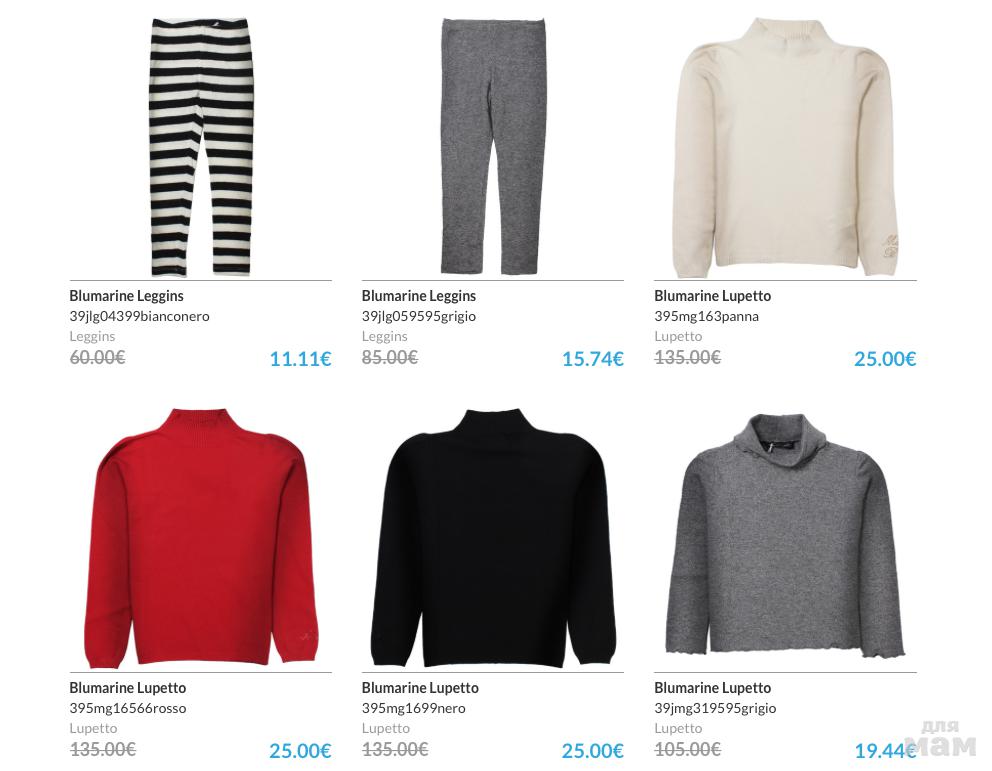
Task: Open the Blumarine Lupetto link above 395mg16566rosso
Action: (x=128, y=688)
